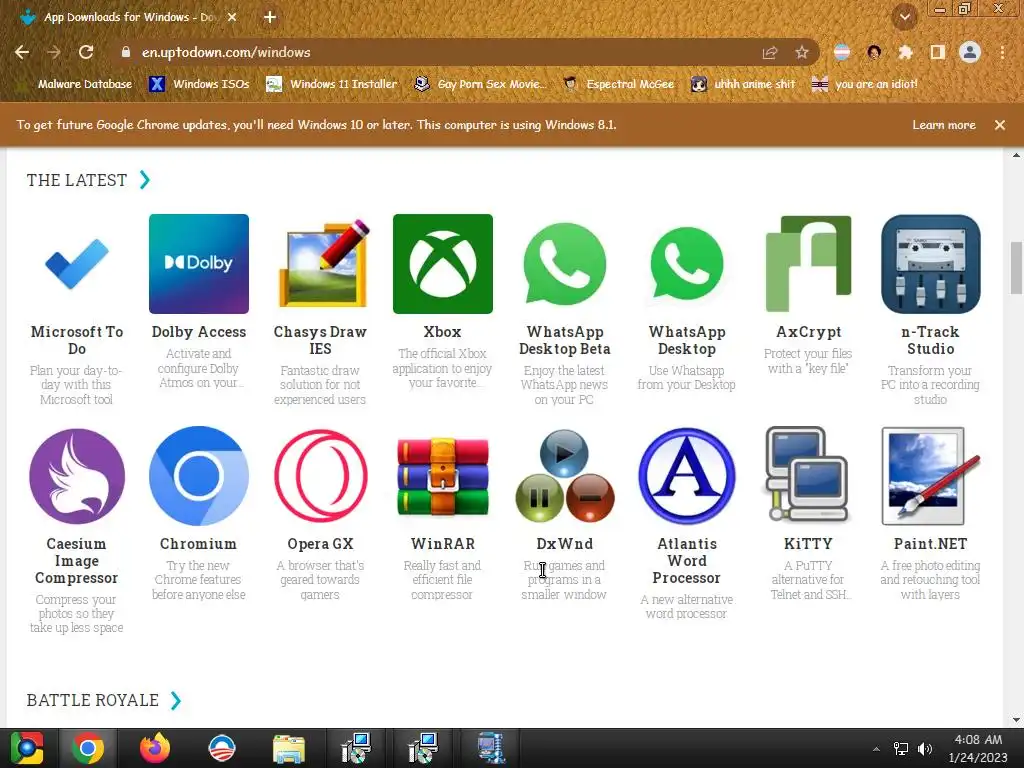Image resolution: width=1024 pixels, height=768 pixels.
Task: Click the Opera GX title text
Action: click(320, 544)
